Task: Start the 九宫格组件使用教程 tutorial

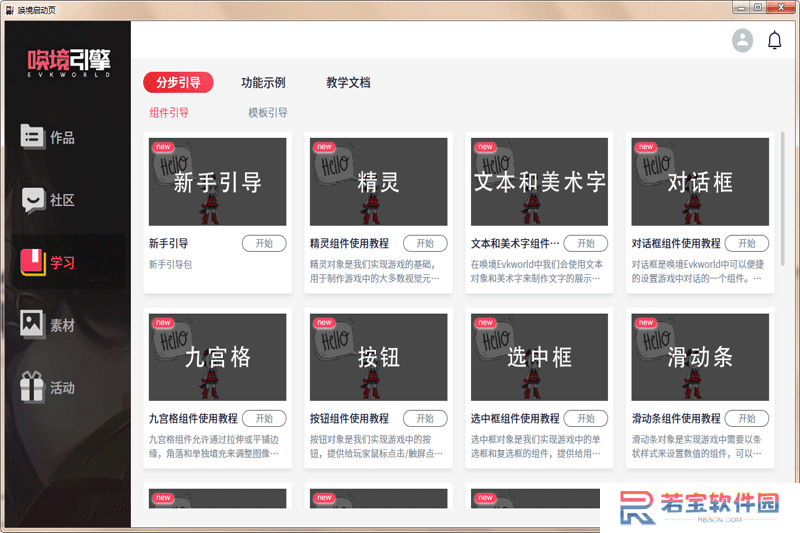Action: 264,418
